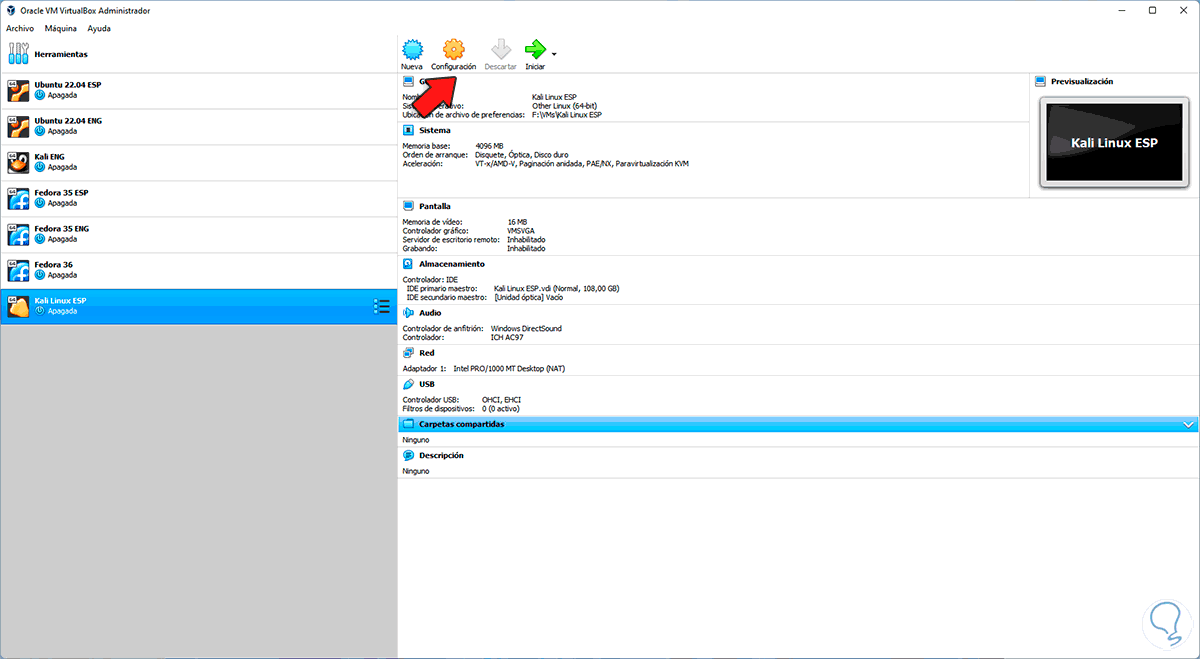Click 'Disquete, Óptica, Disco duro' boot order
This screenshot has height=659, width=1200.
(523, 155)
